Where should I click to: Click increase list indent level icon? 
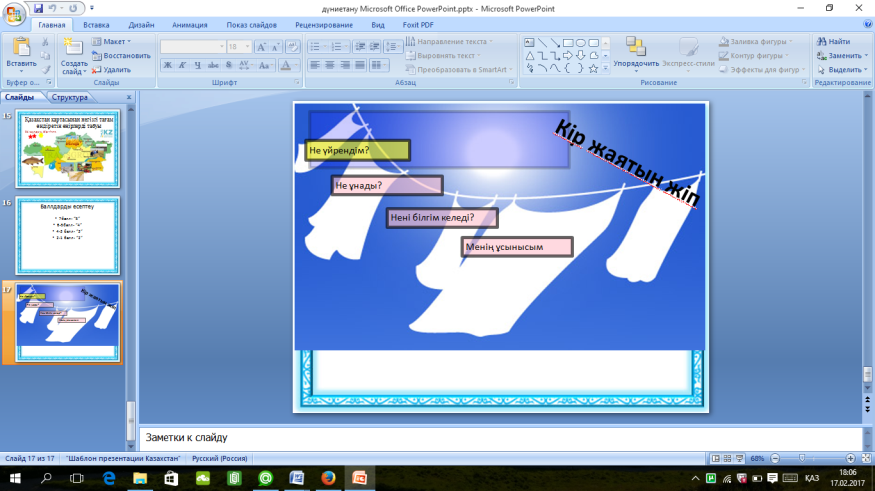[x=375, y=47]
